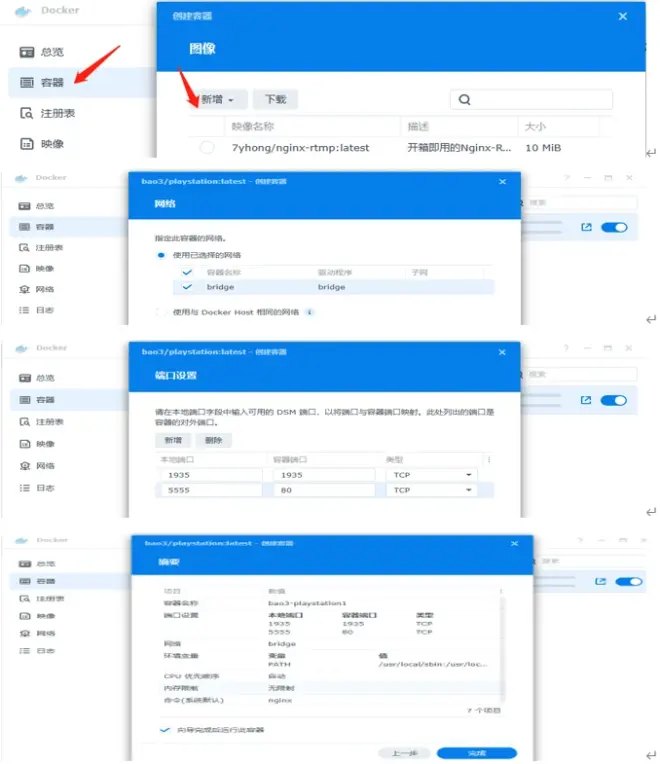Click open-details icon behind the 摘要 dialog
This screenshot has width=660, height=764.
pos(601,582)
